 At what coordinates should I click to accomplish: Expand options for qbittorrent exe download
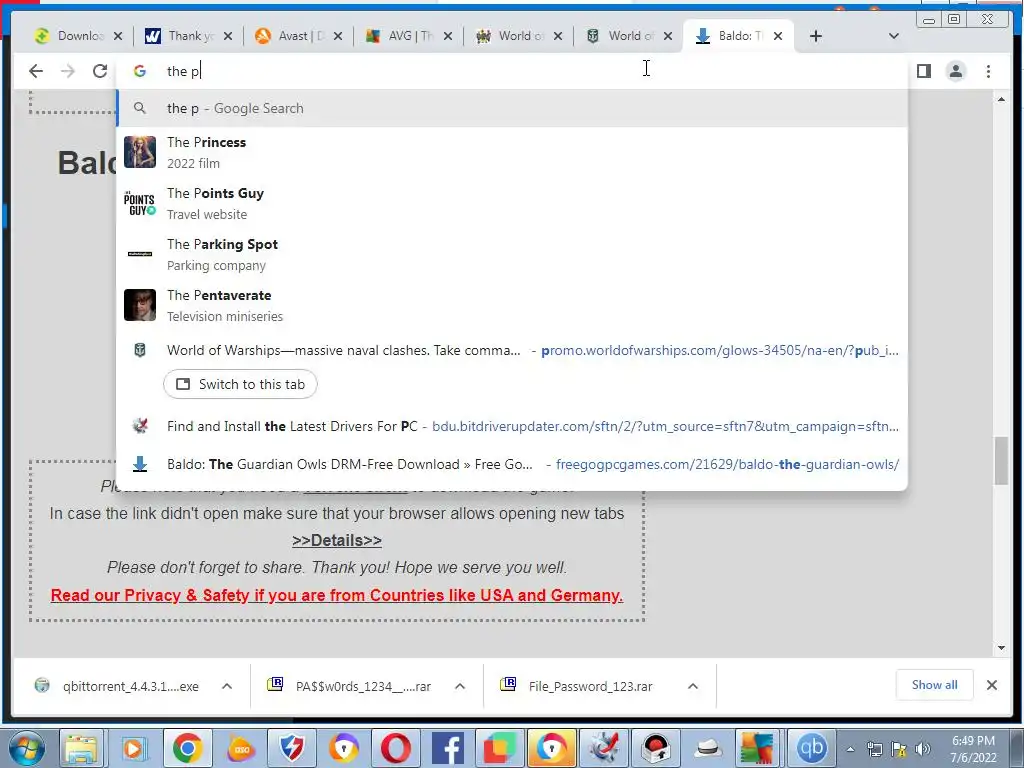[x=227, y=686]
